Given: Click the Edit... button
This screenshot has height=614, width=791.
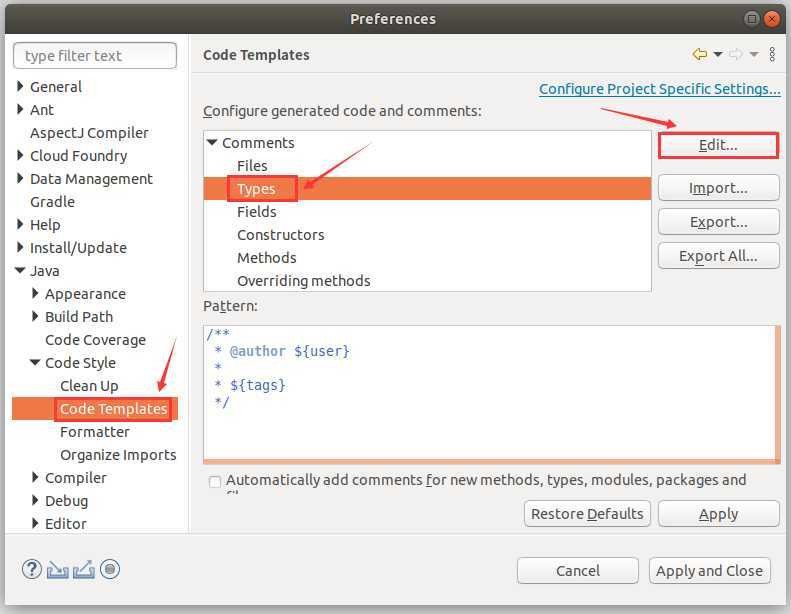Looking at the screenshot, I should (718, 145).
